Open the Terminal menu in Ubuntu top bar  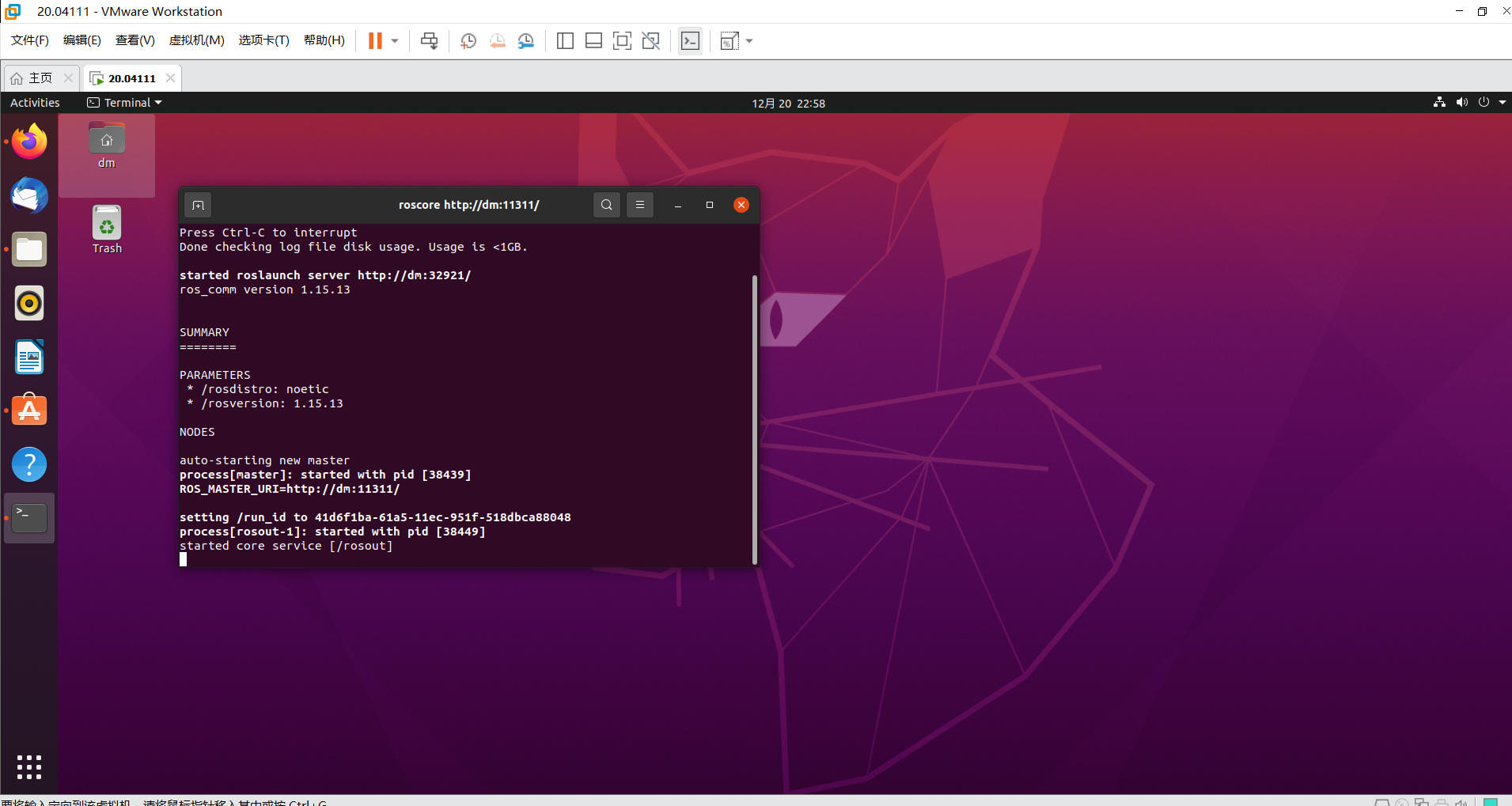(124, 102)
